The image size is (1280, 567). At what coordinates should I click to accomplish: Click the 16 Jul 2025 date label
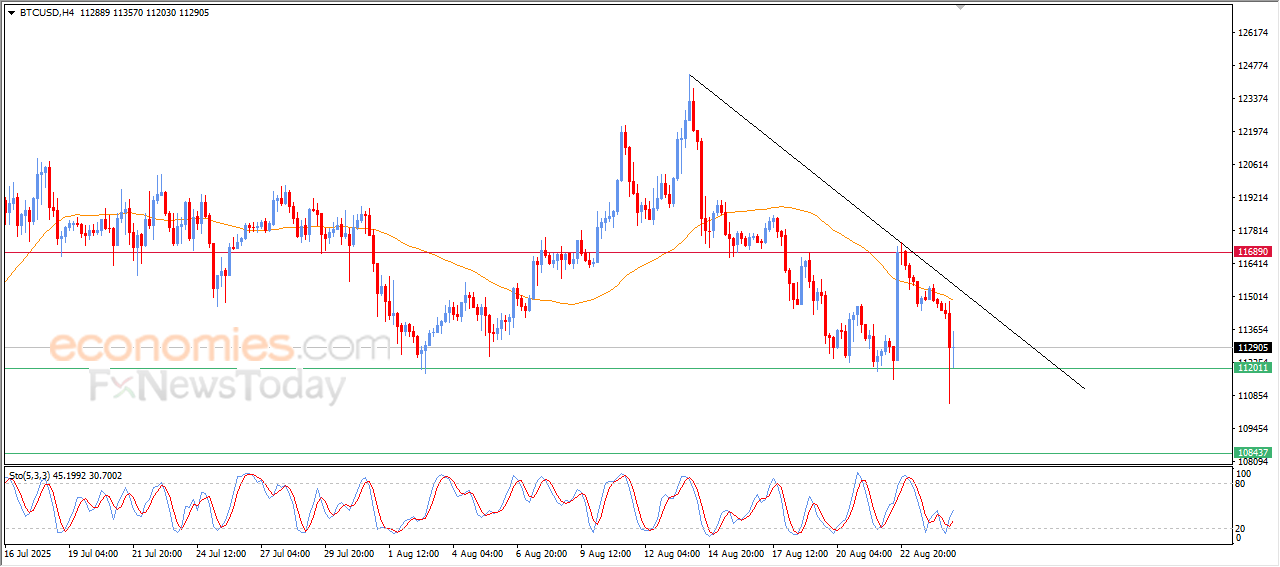click(27, 552)
